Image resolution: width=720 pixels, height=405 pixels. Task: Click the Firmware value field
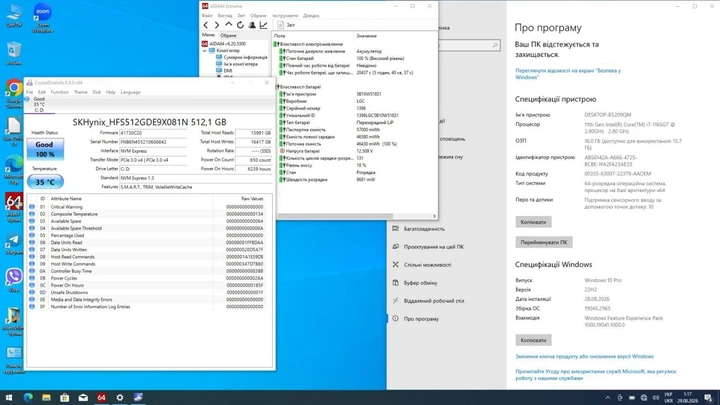pyautogui.click(x=153, y=133)
